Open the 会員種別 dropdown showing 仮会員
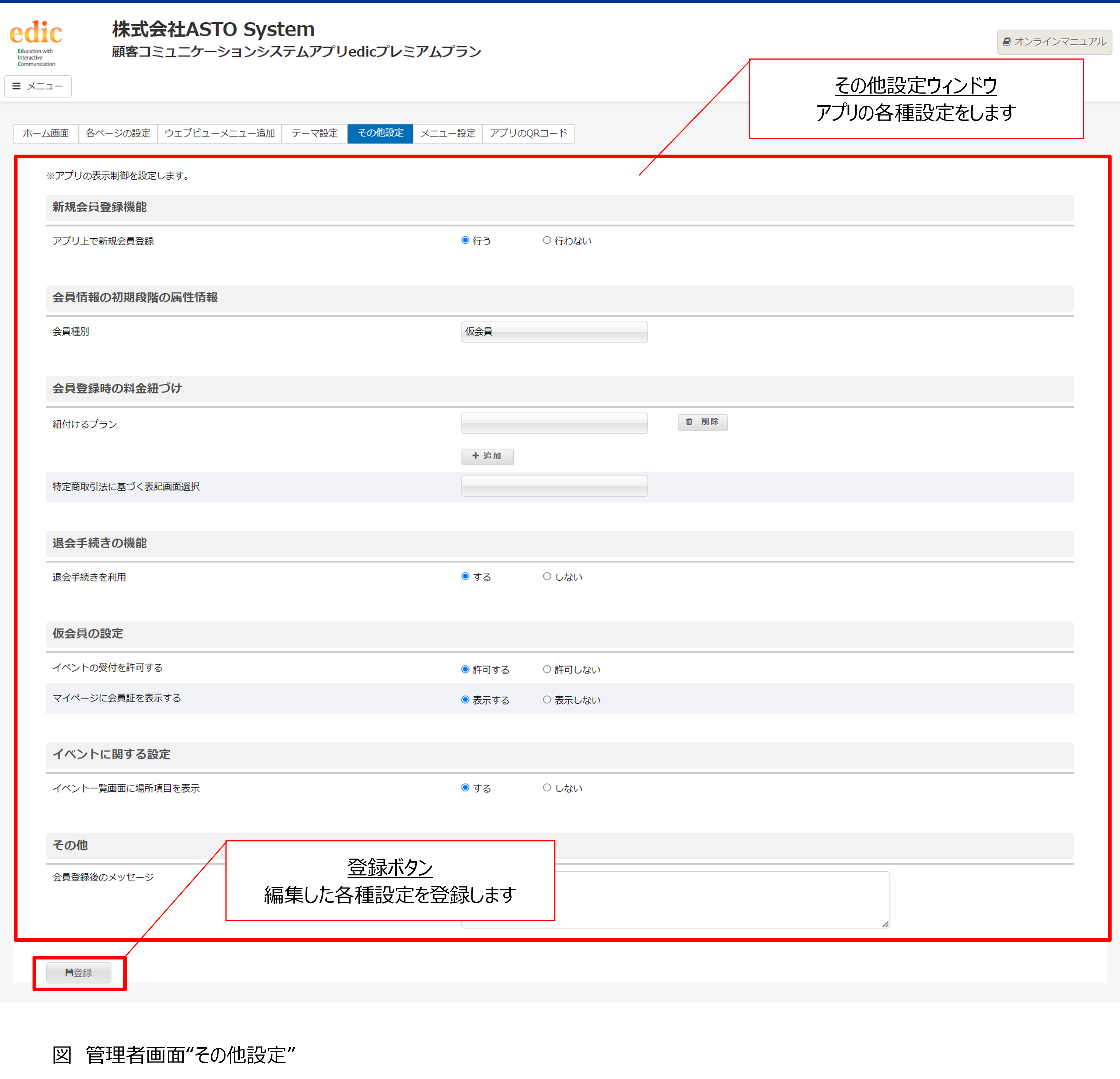 pos(554,332)
